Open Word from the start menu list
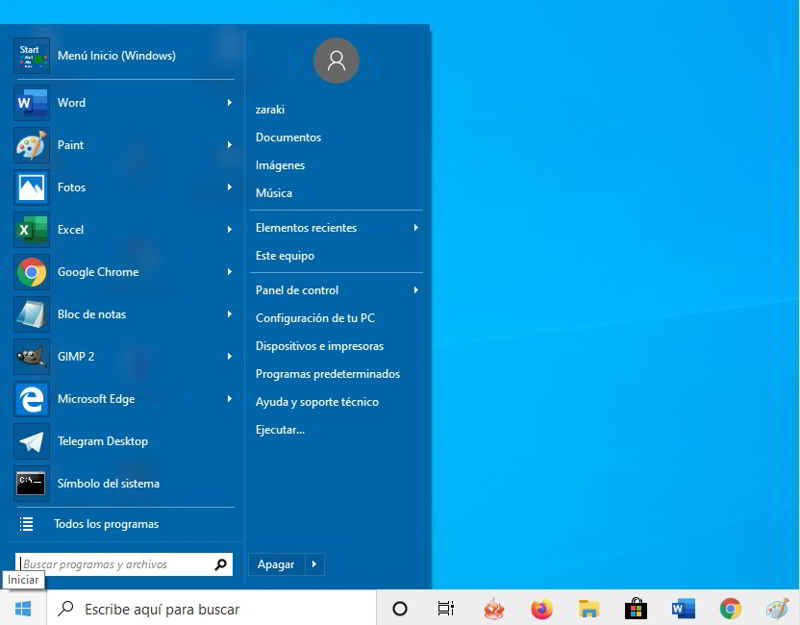The image size is (800, 625). [x=70, y=103]
